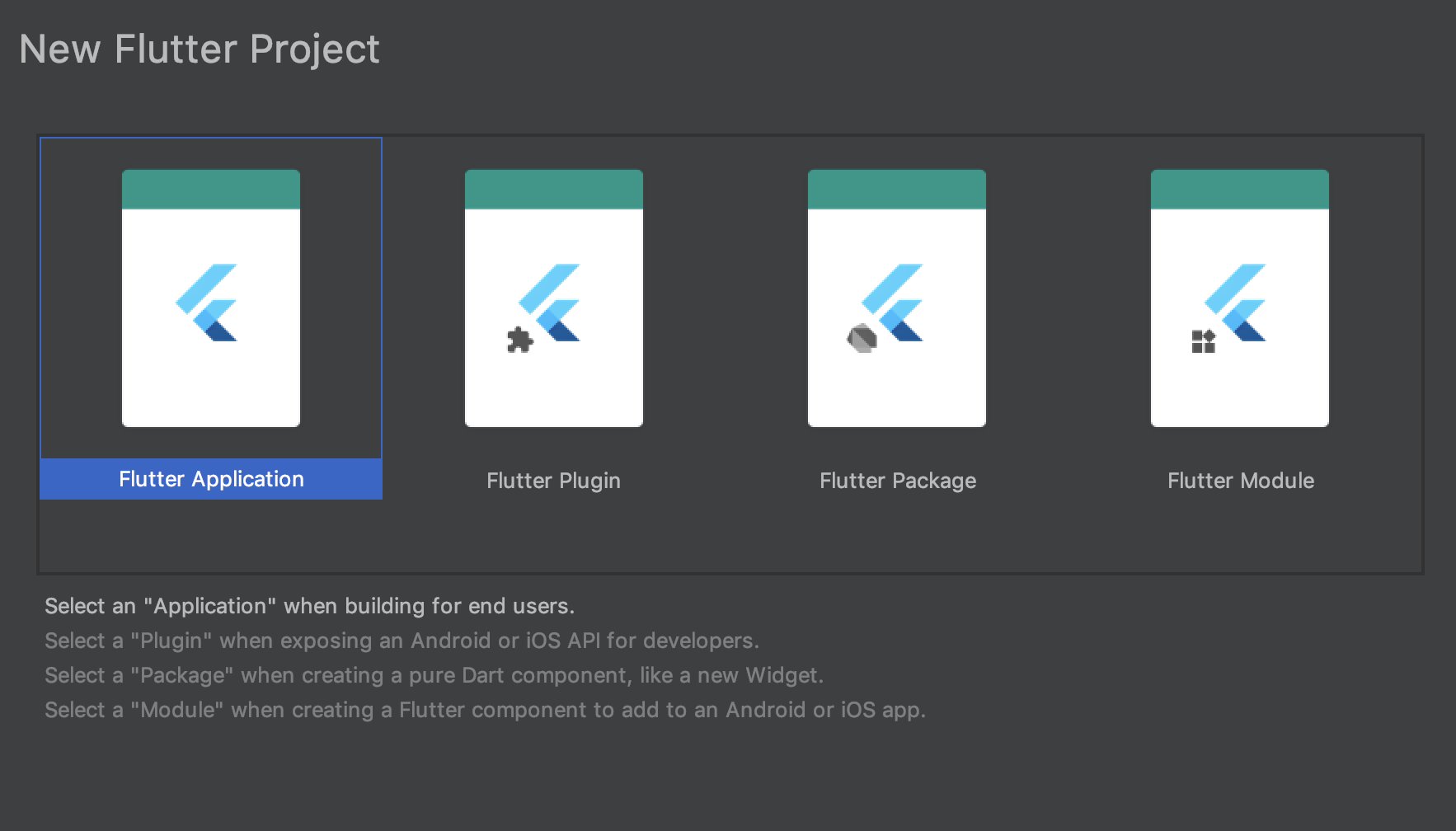Click the Flutter logo in the Package card
The height and width of the screenshot is (831, 1456).
[894, 303]
